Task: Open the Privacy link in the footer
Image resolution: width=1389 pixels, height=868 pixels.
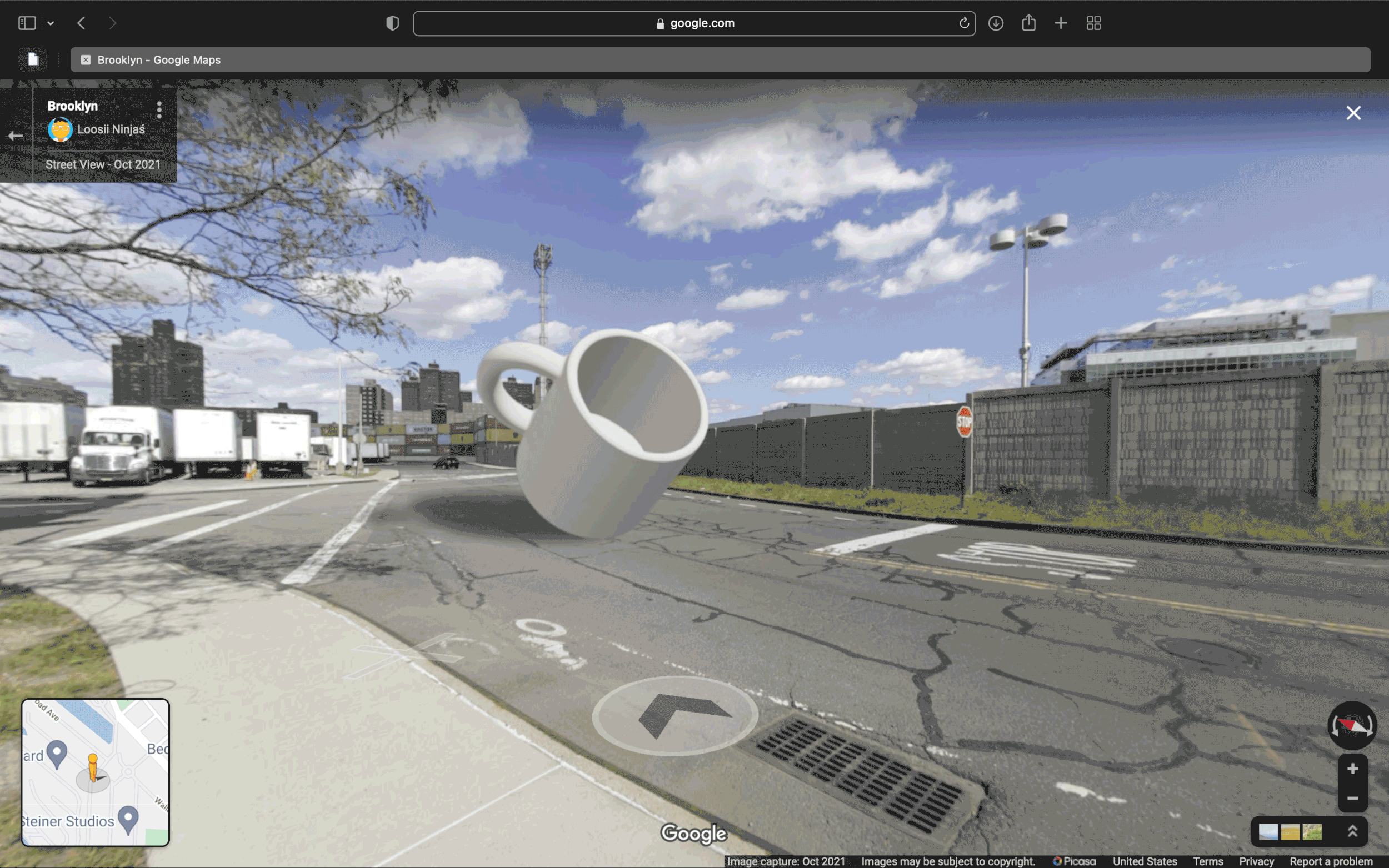Action: [x=1256, y=861]
